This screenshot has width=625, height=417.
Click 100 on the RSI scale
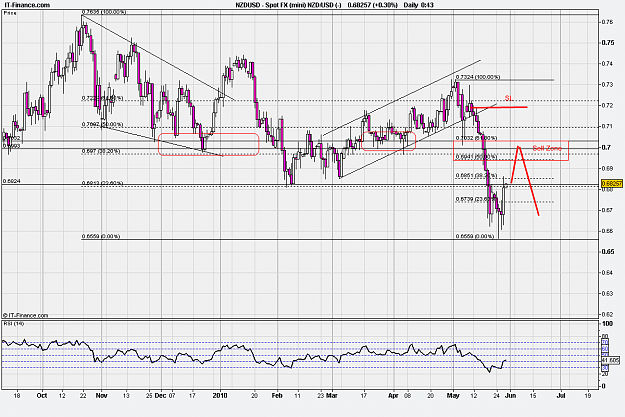tap(607, 324)
